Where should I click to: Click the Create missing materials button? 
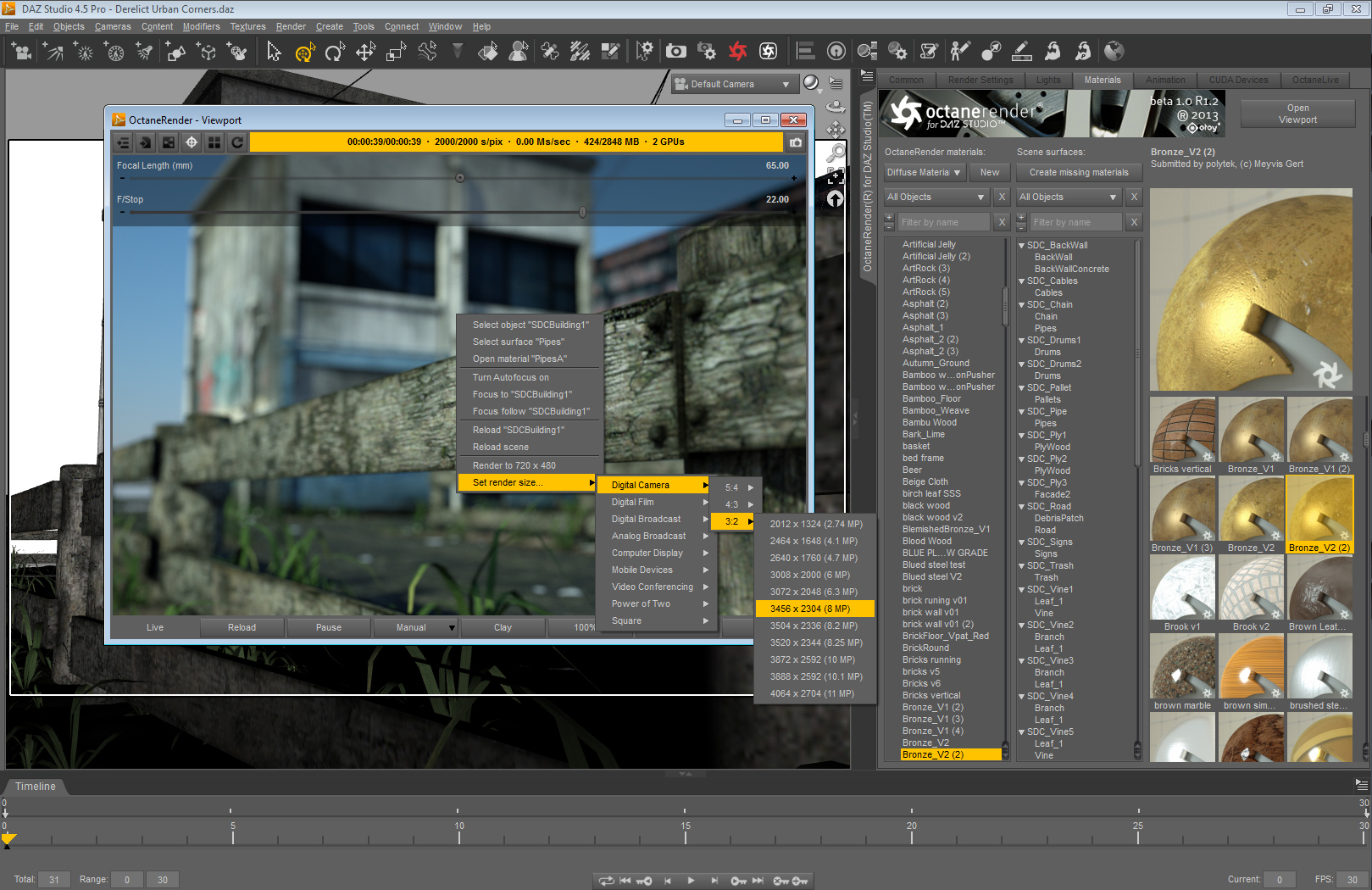coord(1078,173)
